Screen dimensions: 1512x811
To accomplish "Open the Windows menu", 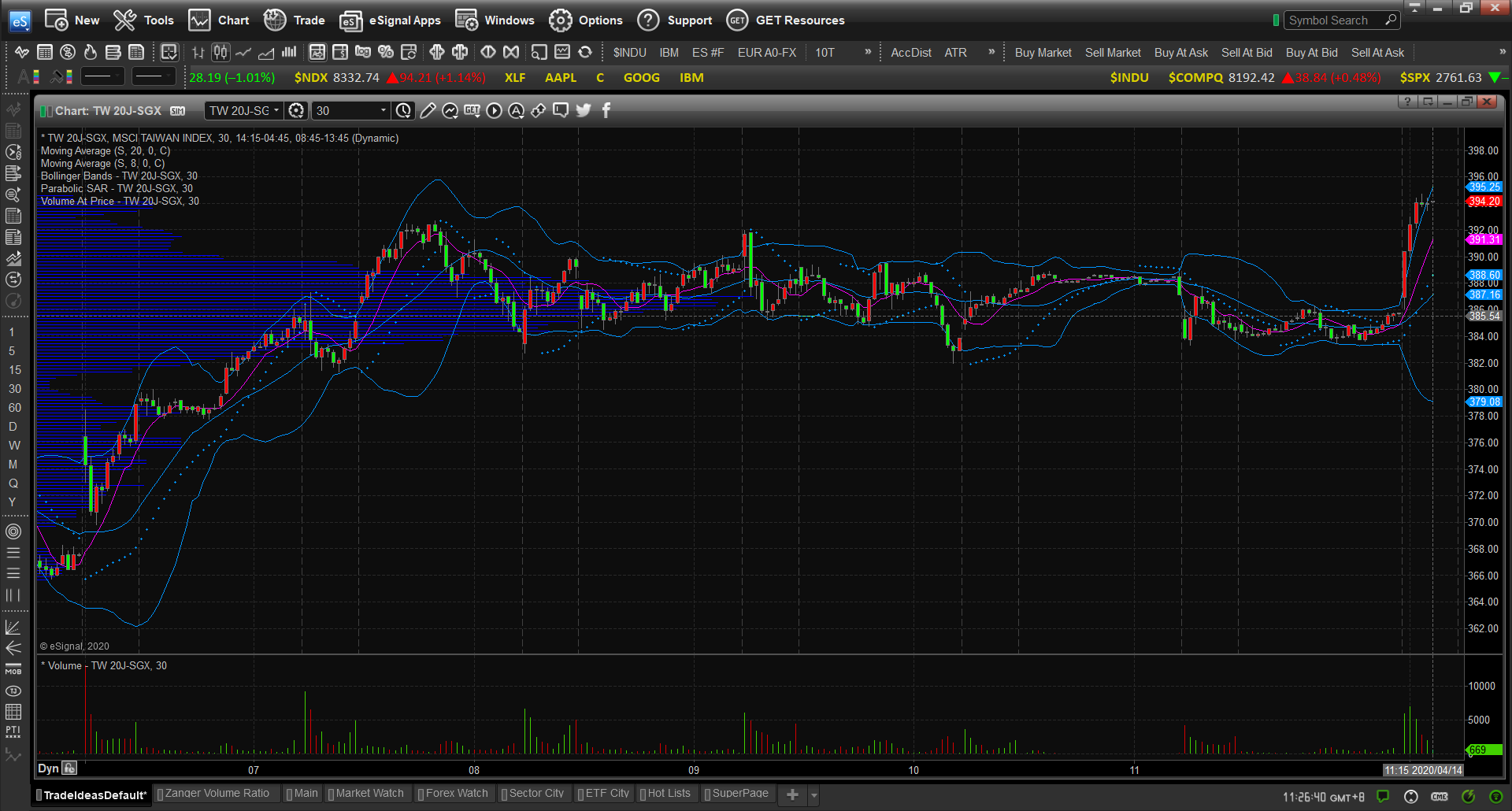I will click(495, 20).
